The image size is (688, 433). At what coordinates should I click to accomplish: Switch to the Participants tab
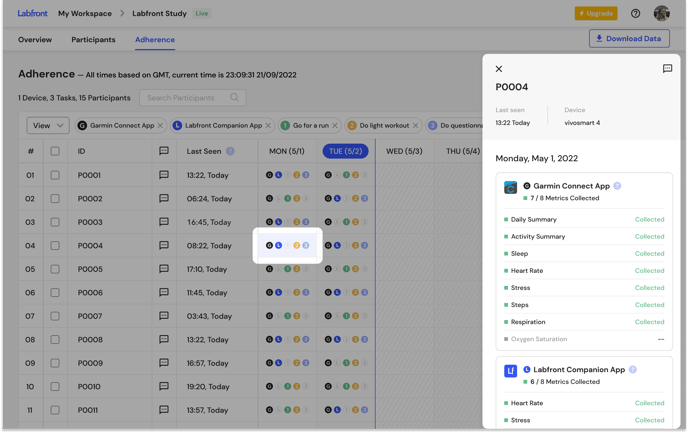93,39
